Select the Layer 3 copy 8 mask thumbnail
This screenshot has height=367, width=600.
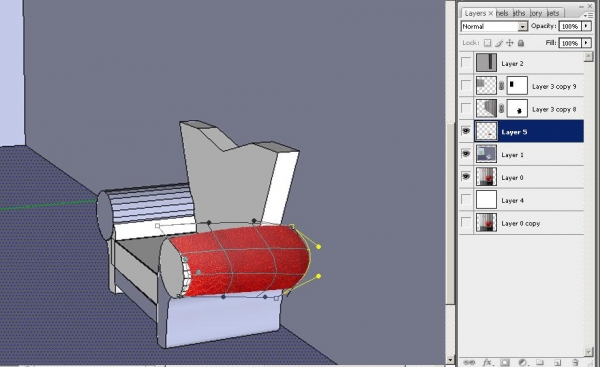tap(517, 108)
